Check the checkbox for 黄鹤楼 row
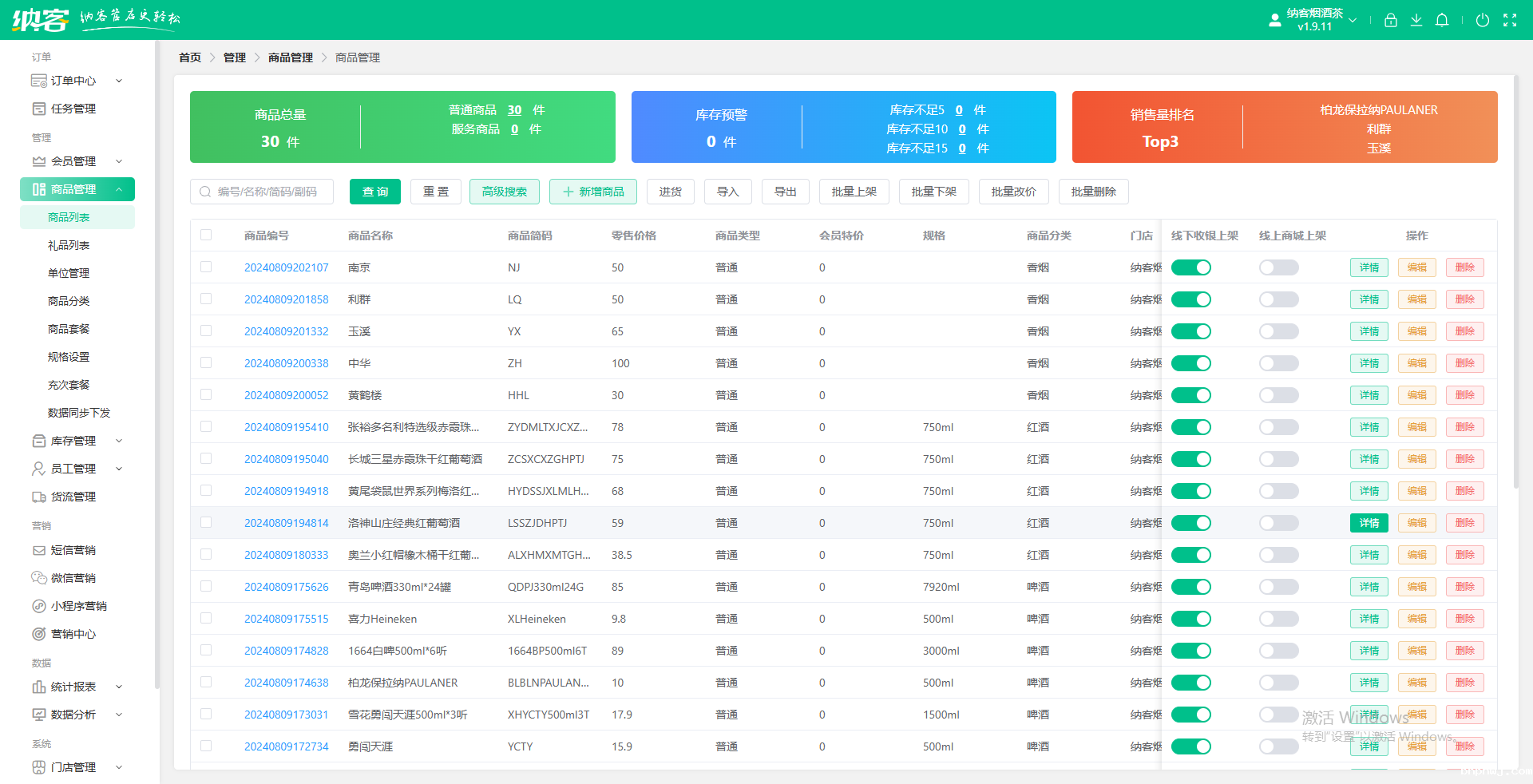 coord(206,394)
